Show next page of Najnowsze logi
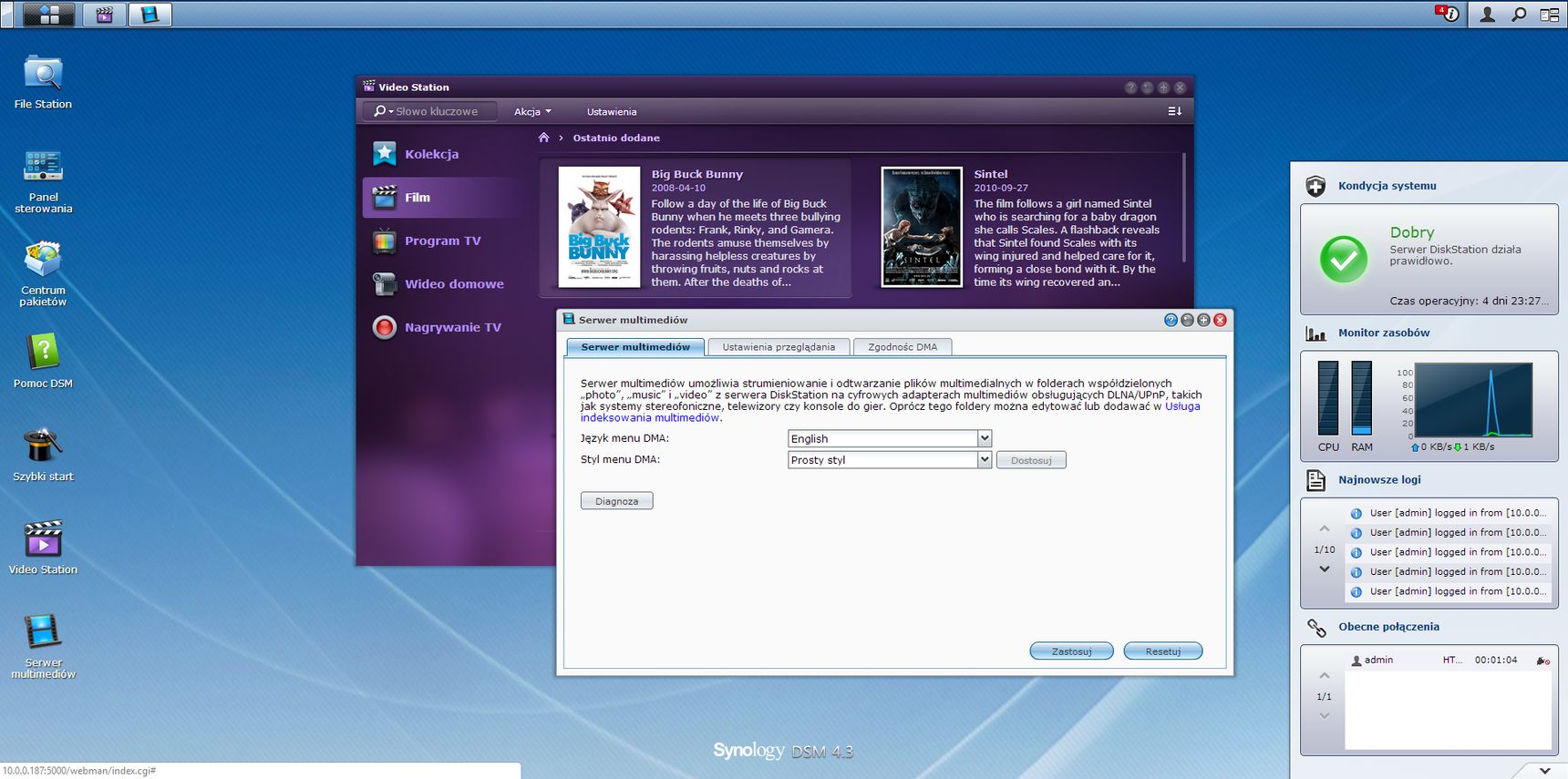Image resolution: width=1568 pixels, height=779 pixels. pyautogui.click(x=1325, y=569)
